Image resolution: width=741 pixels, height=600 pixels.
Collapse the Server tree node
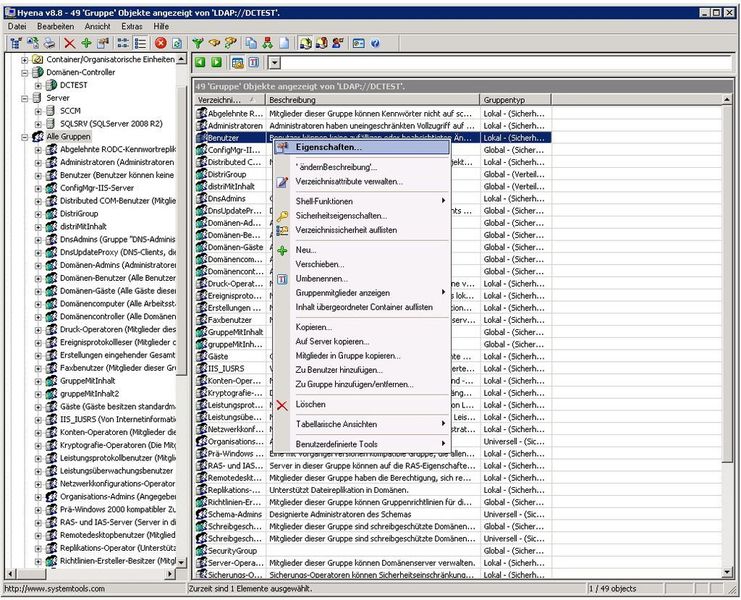(25, 98)
